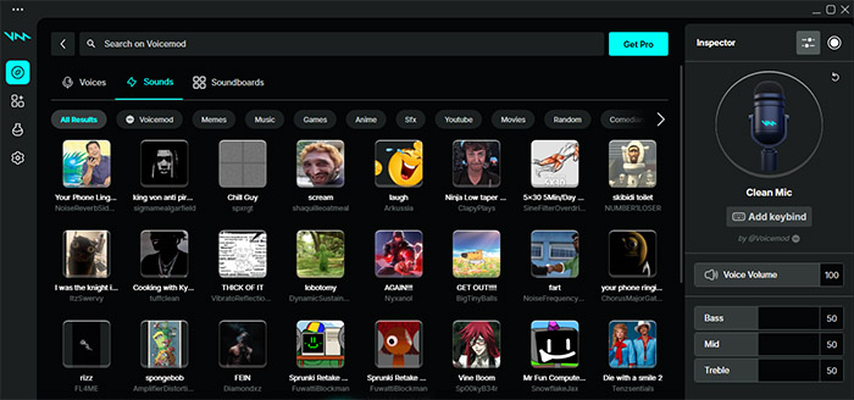Image resolution: width=854 pixels, height=400 pixels.
Task: Switch to the Voices tab
Action: coord(84,83)
